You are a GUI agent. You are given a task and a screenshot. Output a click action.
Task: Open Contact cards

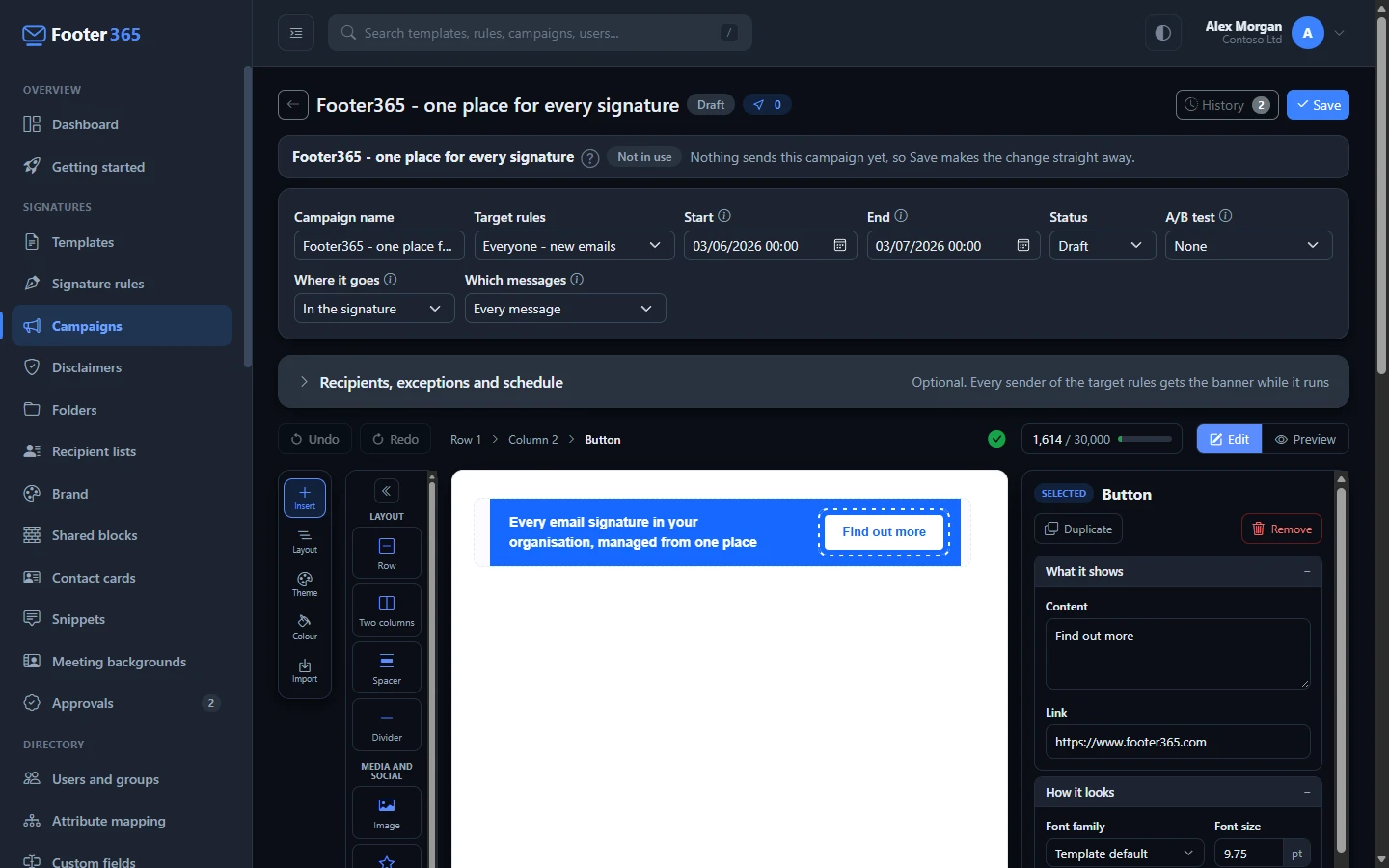122,578
